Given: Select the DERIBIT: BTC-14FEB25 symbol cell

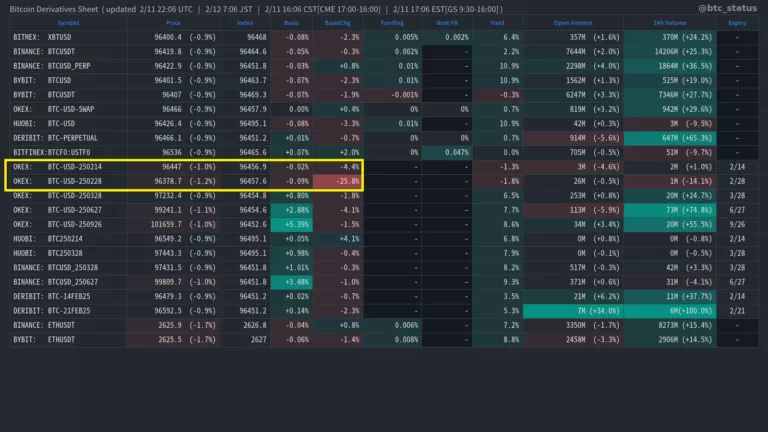Looking at the screenshot, I should click(x=68, y=296).
